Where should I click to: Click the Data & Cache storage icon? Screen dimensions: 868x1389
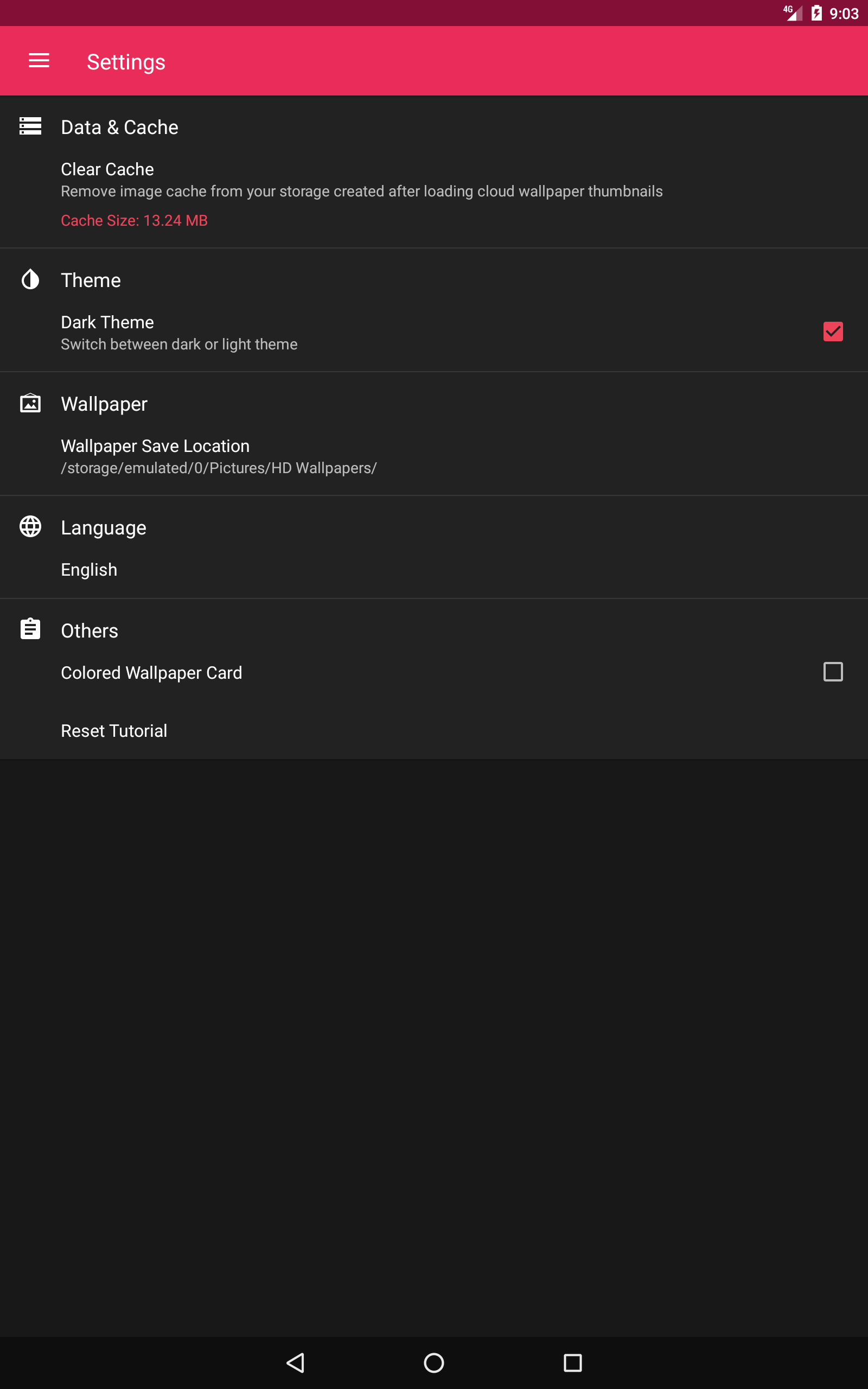30,126
